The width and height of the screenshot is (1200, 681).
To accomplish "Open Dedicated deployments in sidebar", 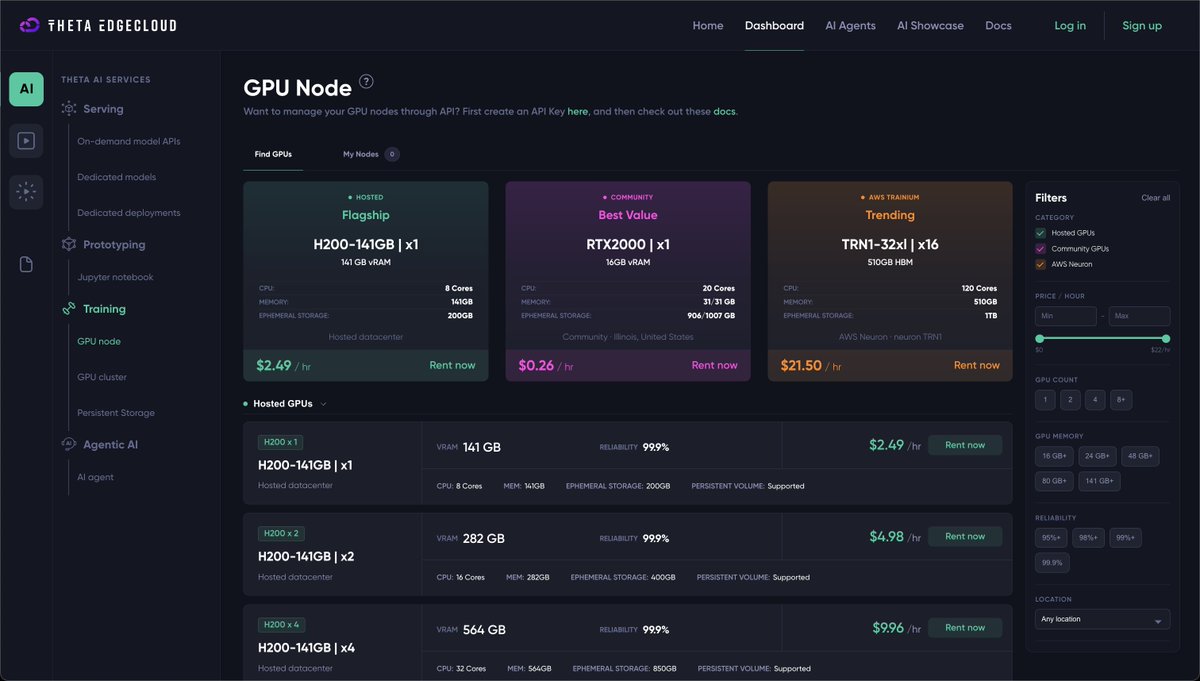I will tap(129, 213).
